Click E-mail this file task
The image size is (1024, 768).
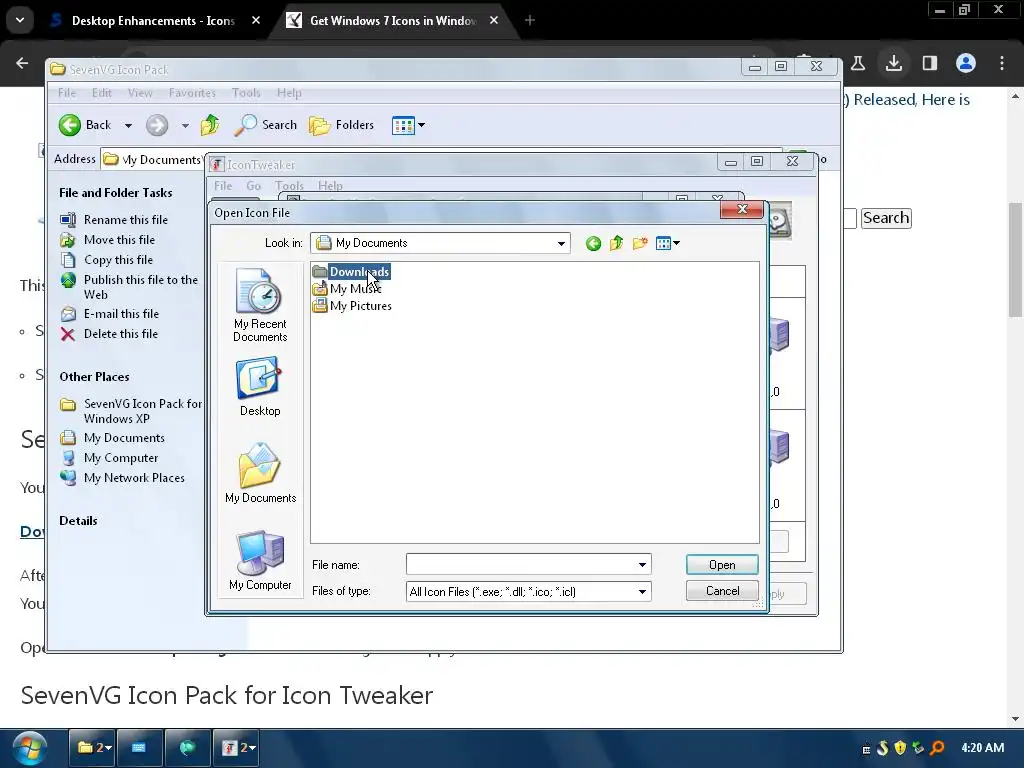click(x=109, y=314)
